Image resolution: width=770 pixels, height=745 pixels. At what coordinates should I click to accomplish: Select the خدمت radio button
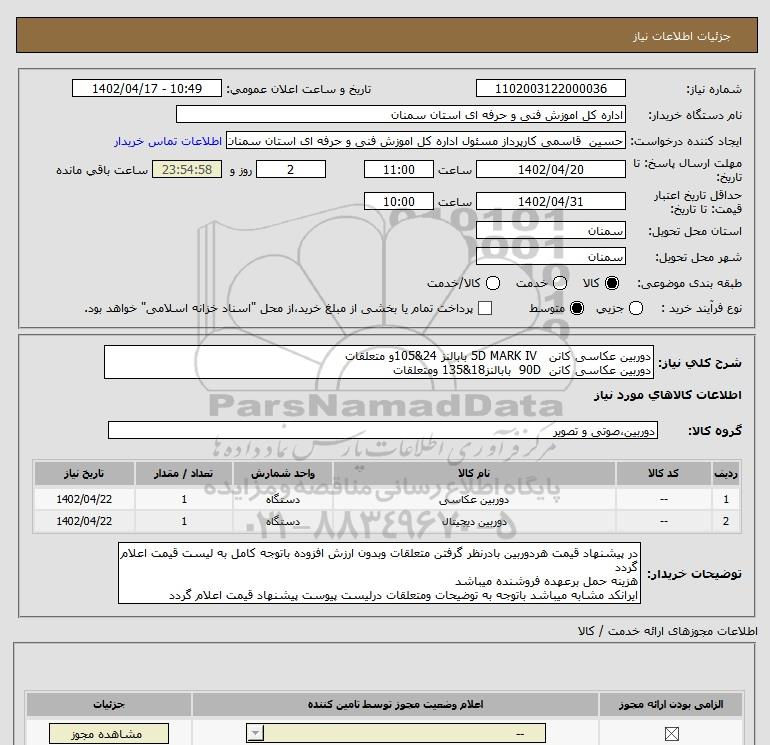[x=560, y=283]
